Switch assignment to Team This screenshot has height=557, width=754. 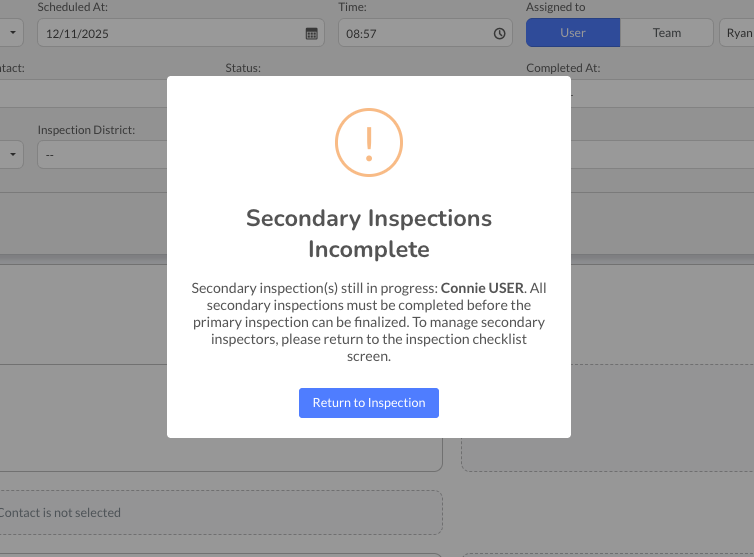click(x=667, y=33)
